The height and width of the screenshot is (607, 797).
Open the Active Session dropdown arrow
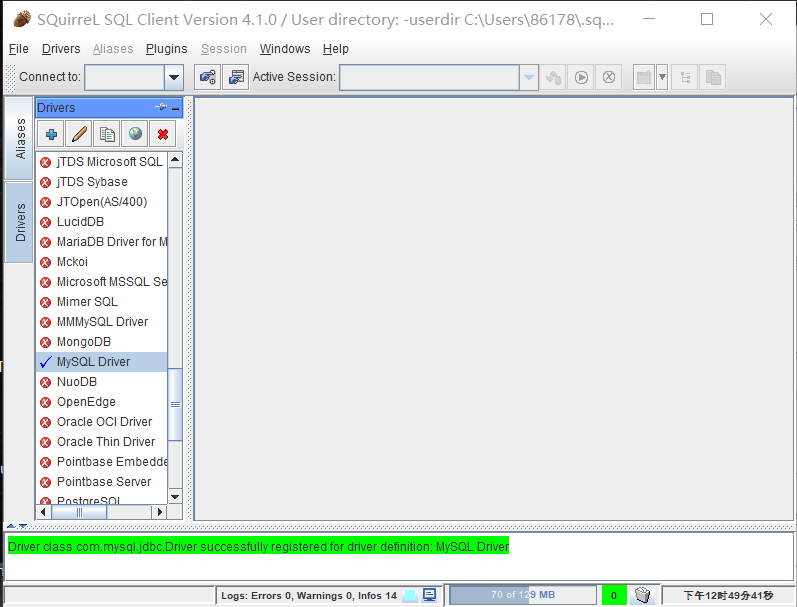tap(529, 77)
